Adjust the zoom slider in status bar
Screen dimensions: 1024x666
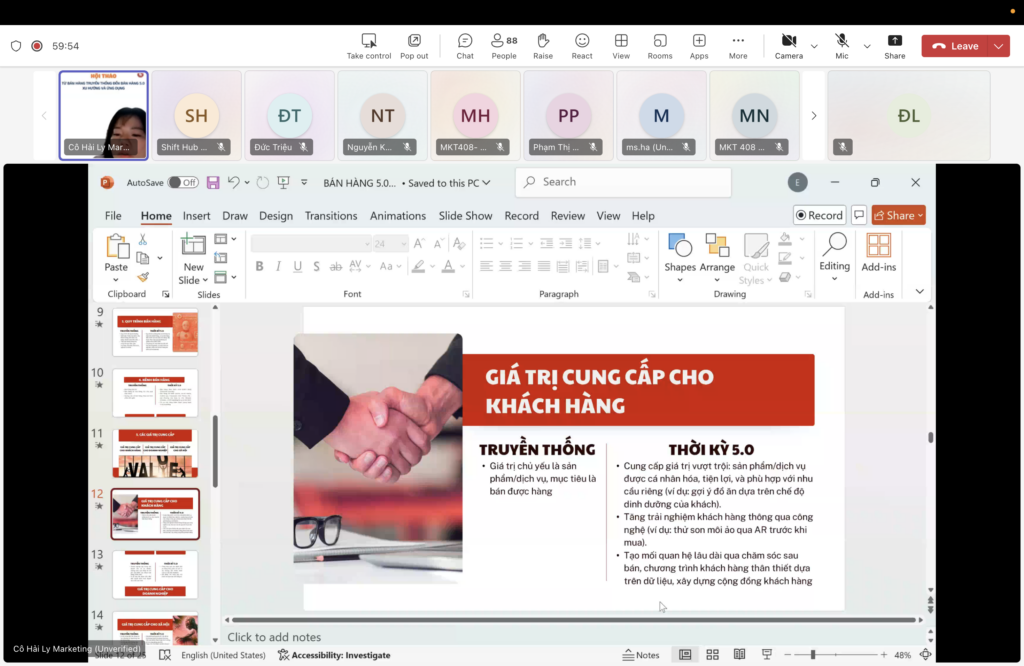tap(812, 655)
